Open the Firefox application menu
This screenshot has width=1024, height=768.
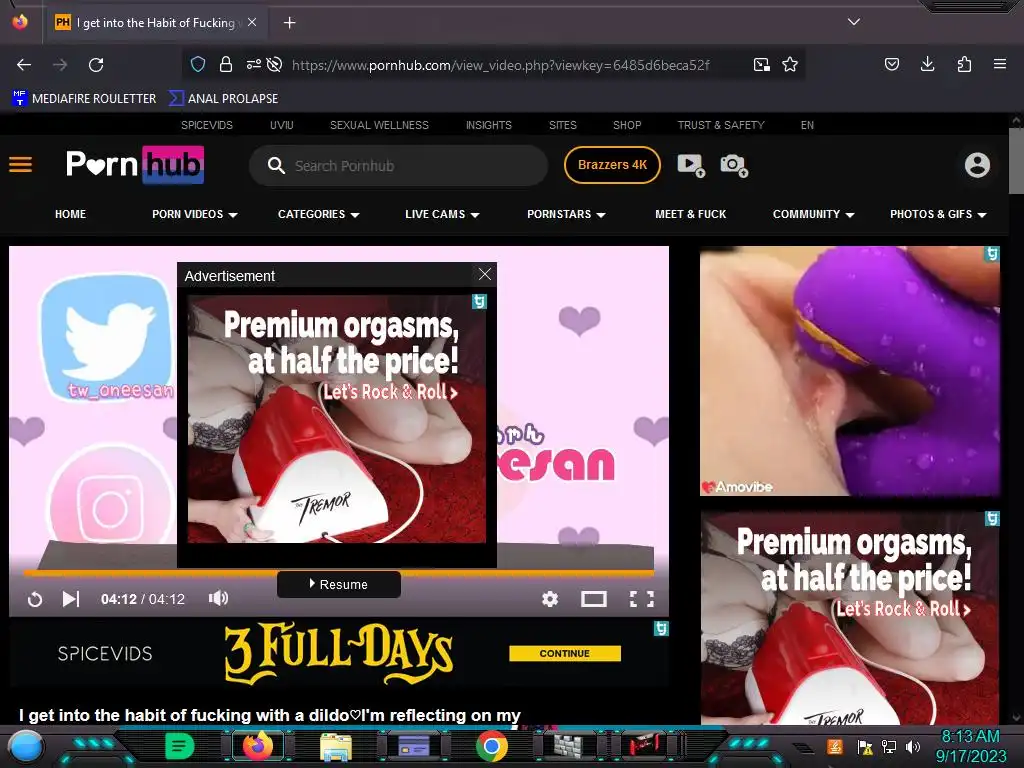(x=999, y=64)
